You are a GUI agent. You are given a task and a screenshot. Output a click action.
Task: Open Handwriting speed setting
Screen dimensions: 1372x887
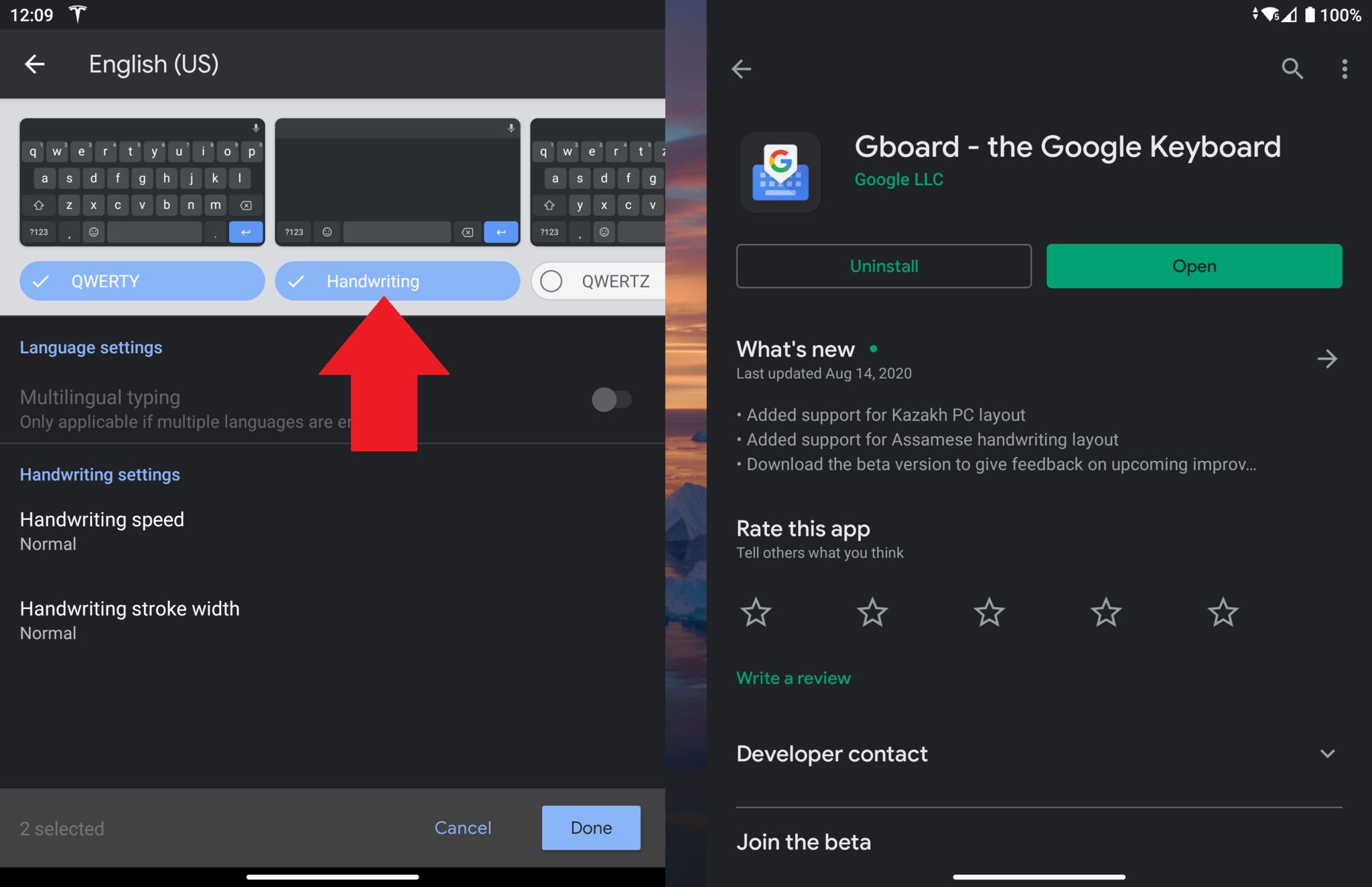pyautogui.click(x=102, y=531)
